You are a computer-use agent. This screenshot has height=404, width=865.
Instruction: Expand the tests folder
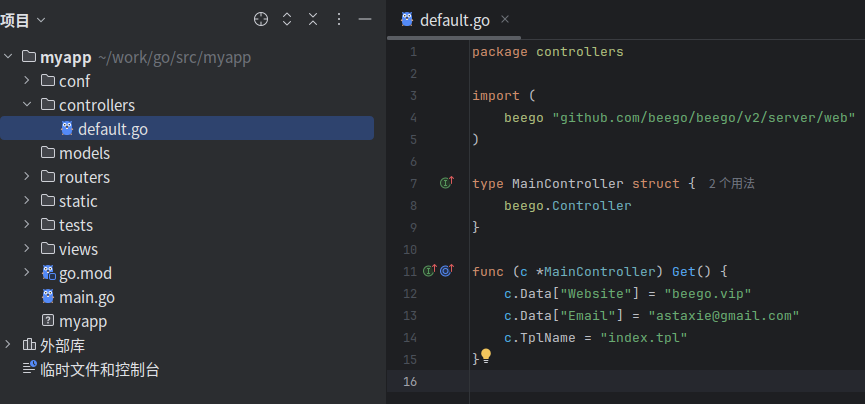[26, 225]
